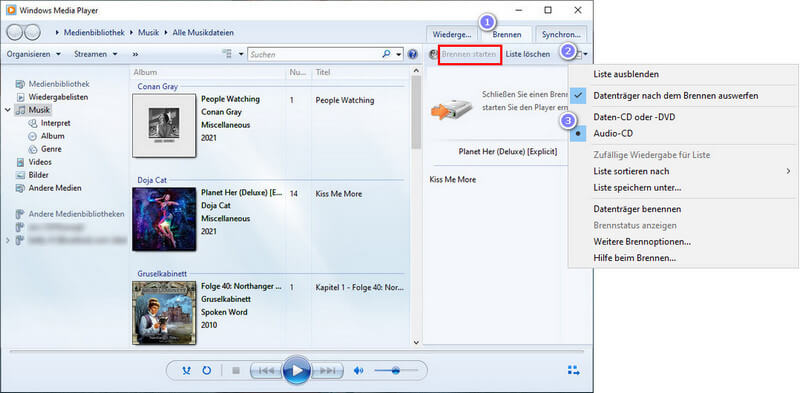Click the Album icon under Musik
This screenshot has height=393, width=800.
[x=33, y=136]
